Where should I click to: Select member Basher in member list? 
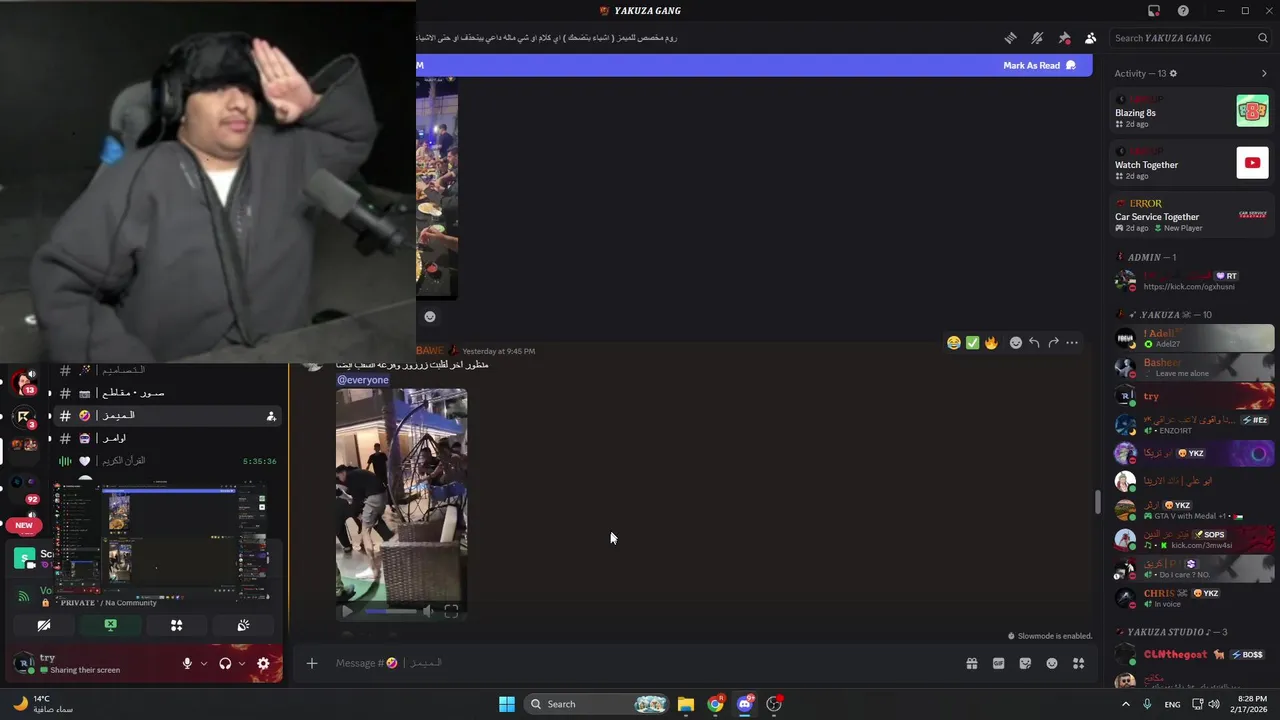(1192, 367)
